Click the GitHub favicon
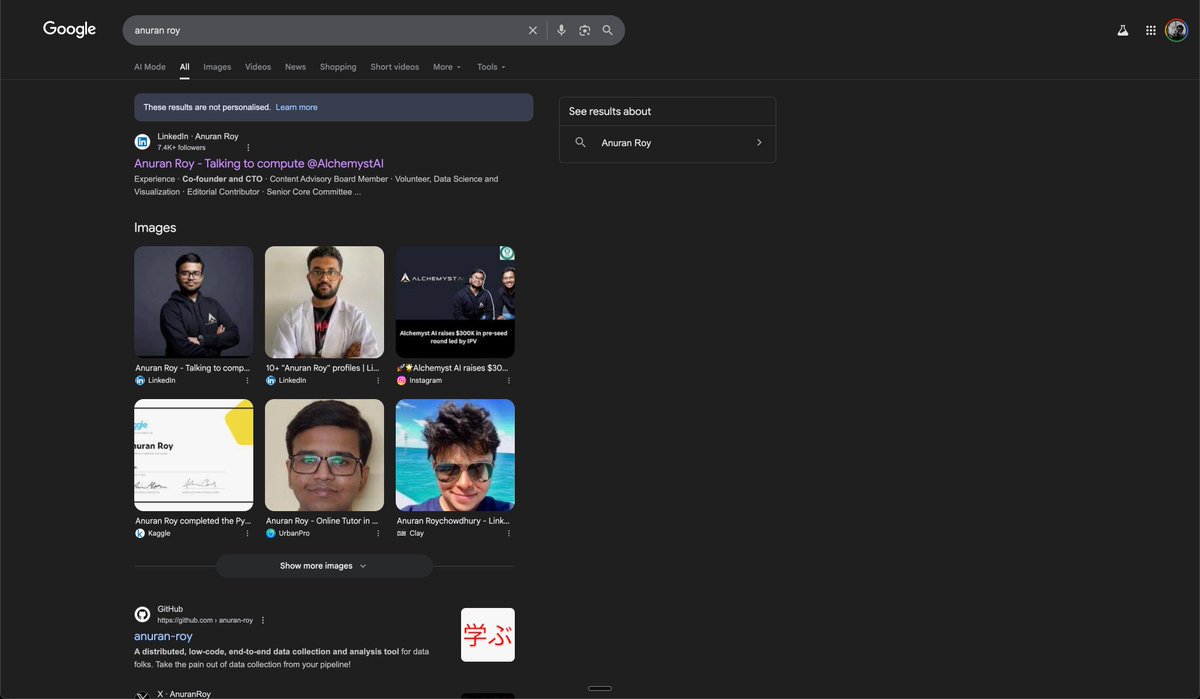 [143, 614]
